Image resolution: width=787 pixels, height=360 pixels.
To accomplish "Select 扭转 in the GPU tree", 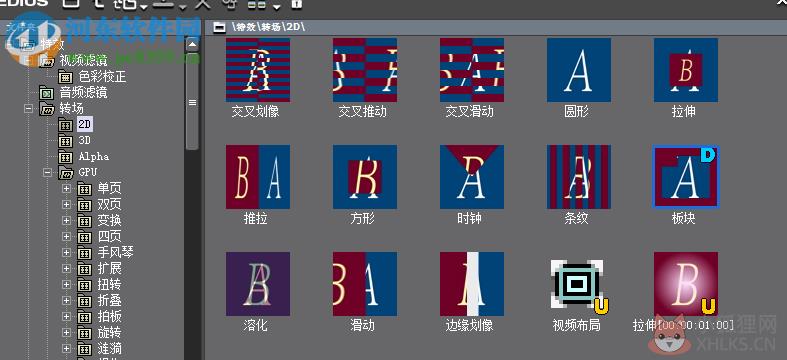I will tap(109, 285).
